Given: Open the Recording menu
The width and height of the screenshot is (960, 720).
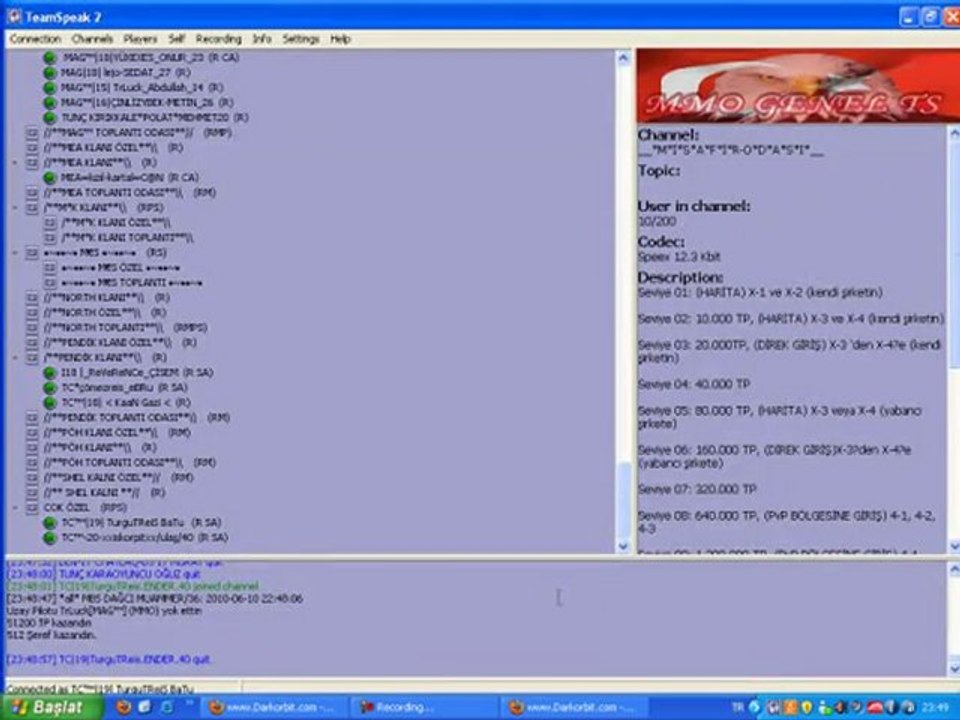Looking at the screenshot, I should [219, 39].
